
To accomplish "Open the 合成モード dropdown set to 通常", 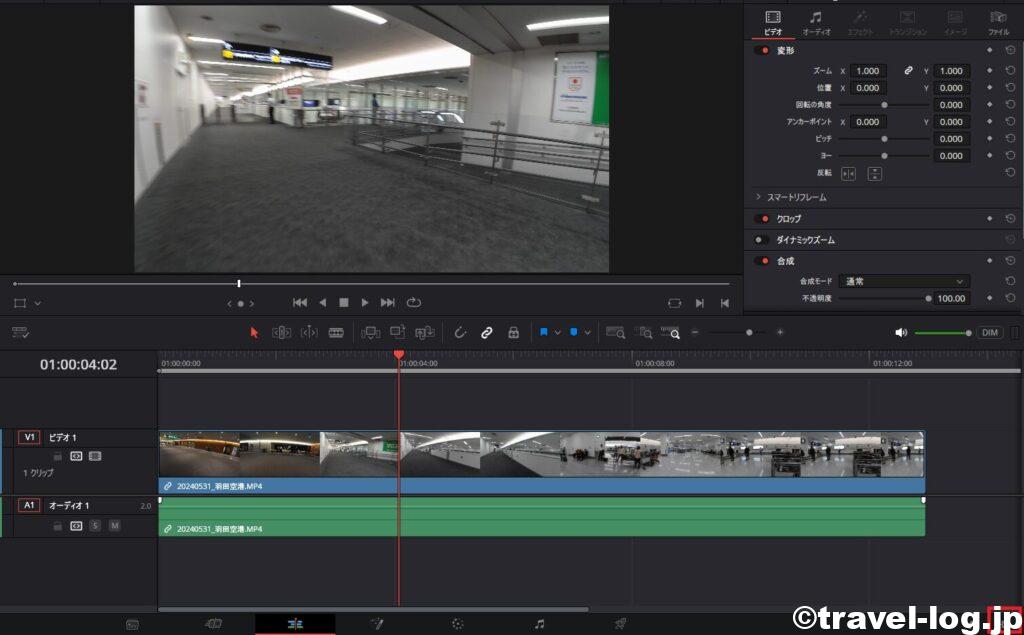I will (x=905, y=282).
